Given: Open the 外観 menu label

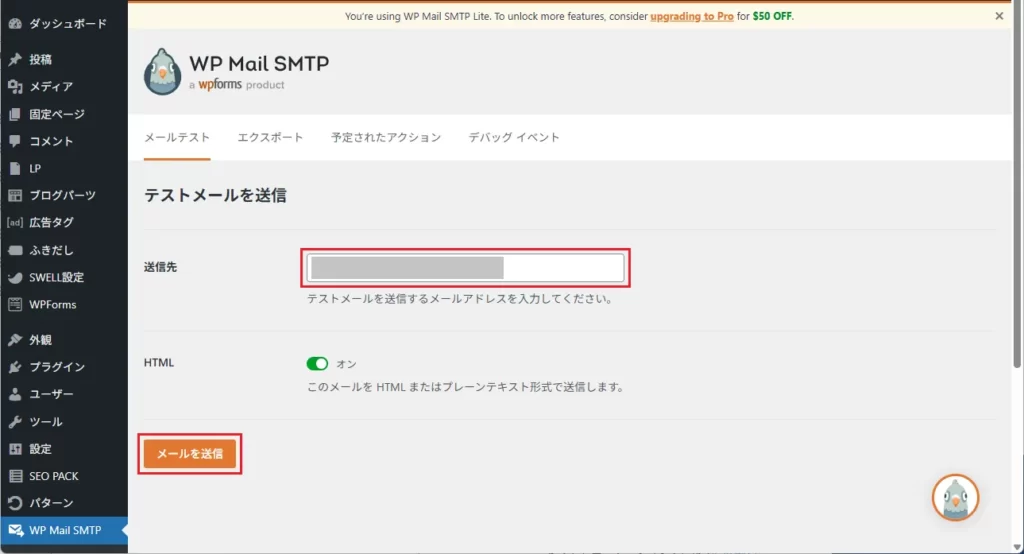Looking at the screenshot, I should (x=40, y=340).
